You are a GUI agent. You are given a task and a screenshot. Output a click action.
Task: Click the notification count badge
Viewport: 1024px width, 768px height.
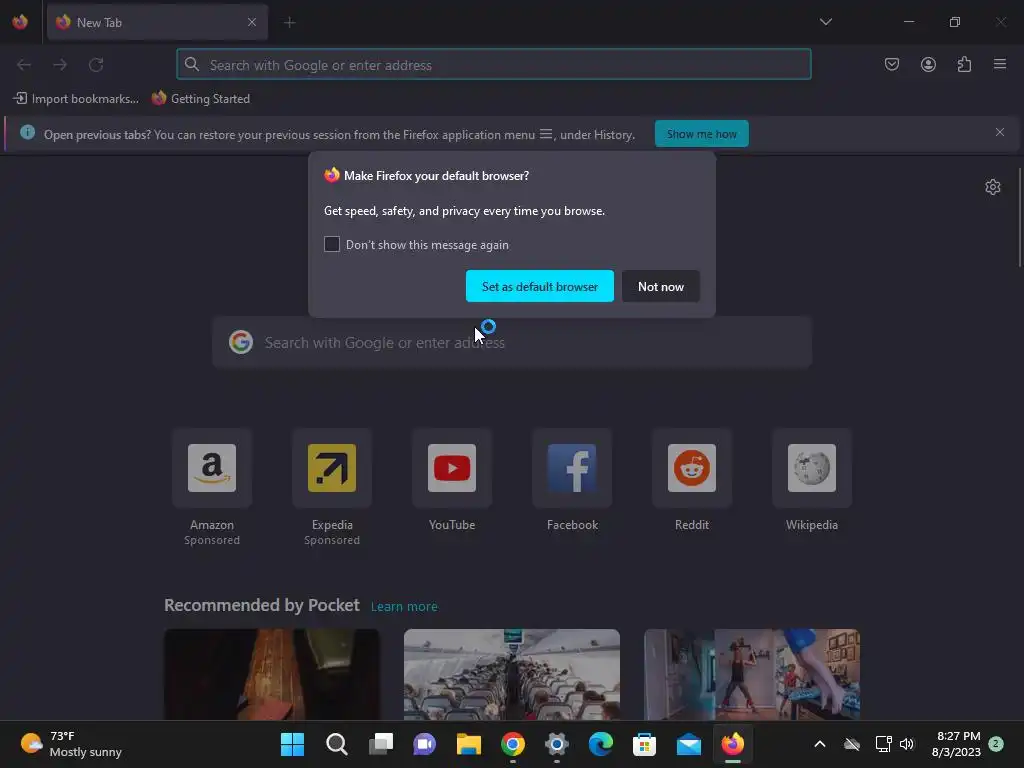[x=996, y=744]
